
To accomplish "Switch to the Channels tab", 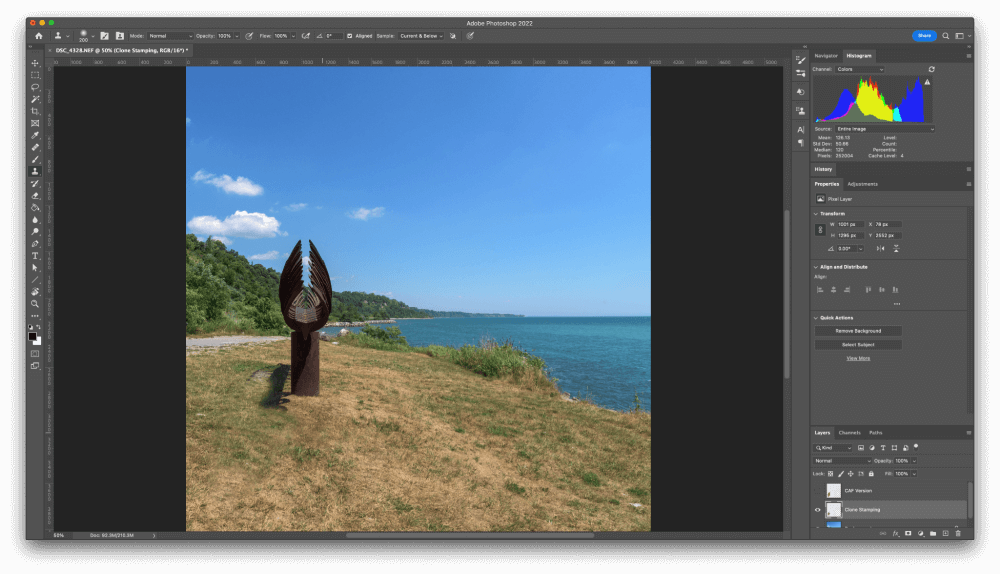I will [849, 433].
